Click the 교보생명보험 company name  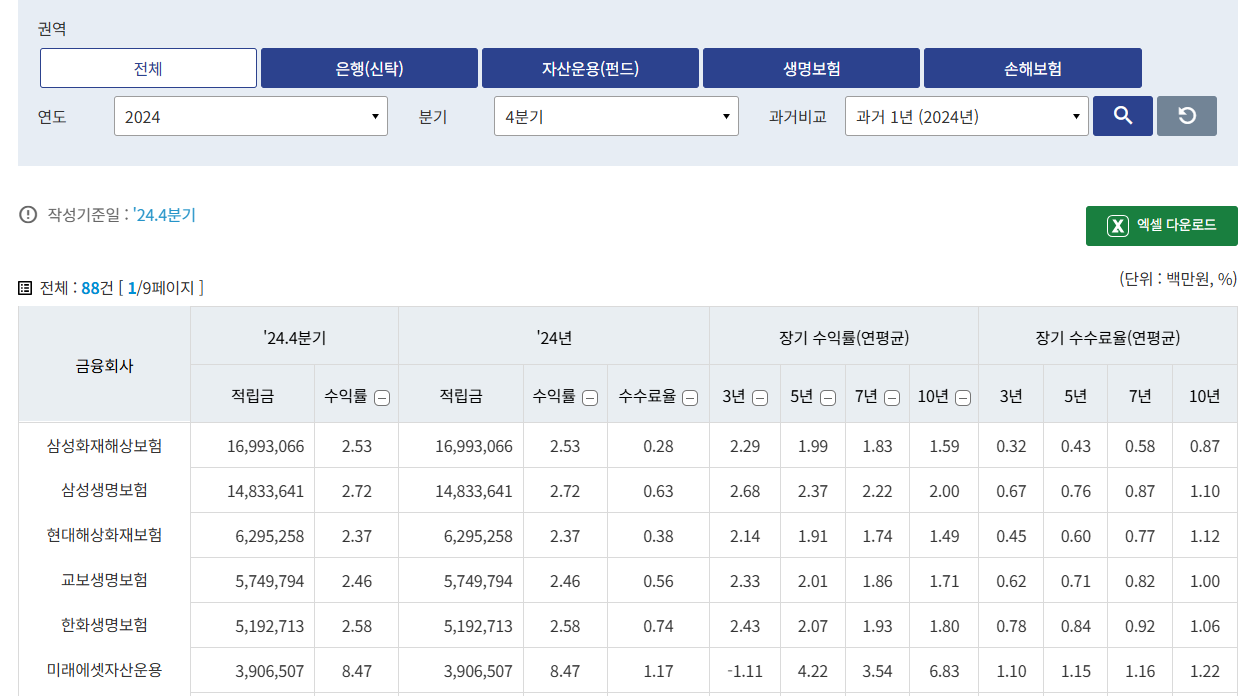104,580
